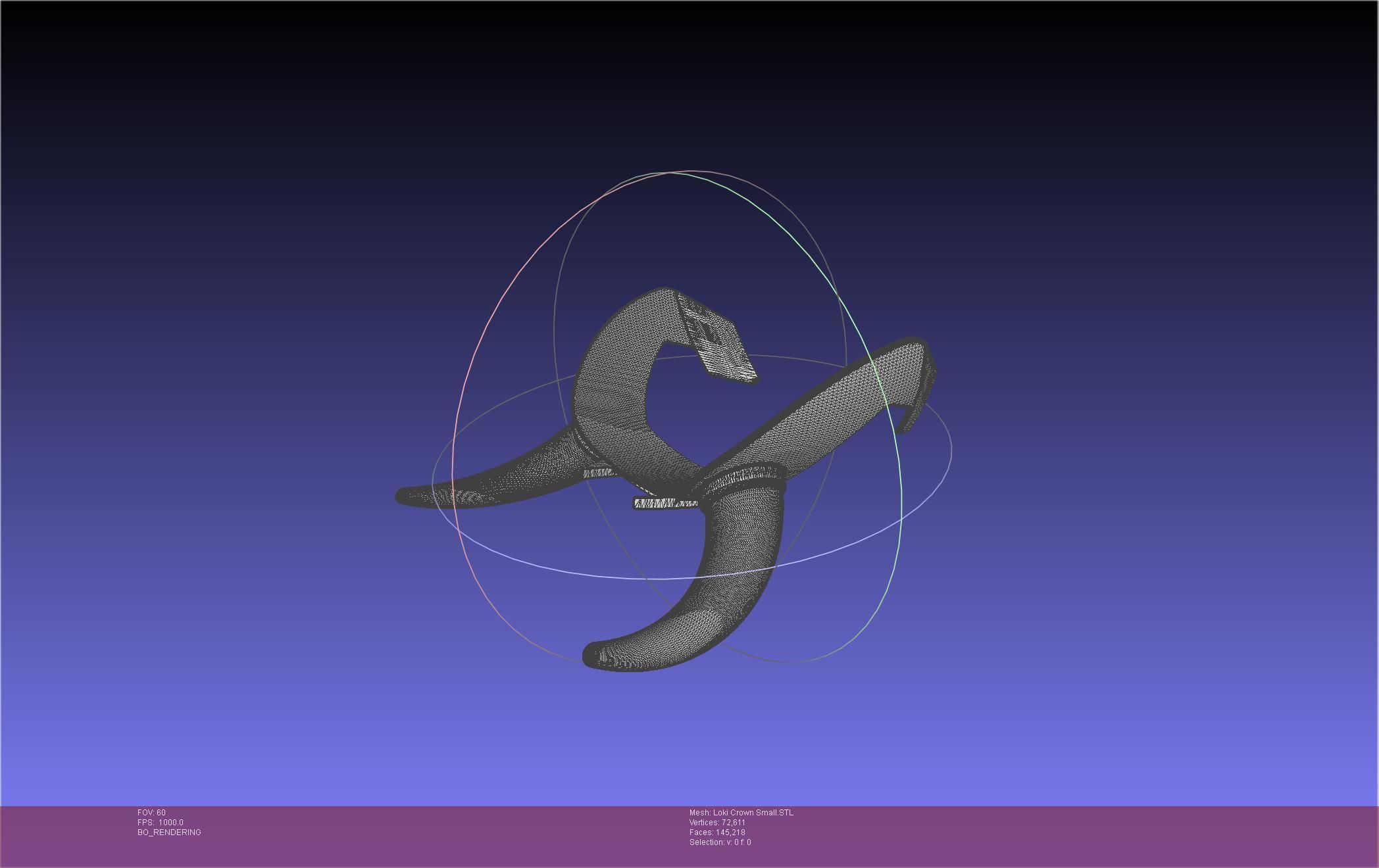Click the 'BO_RENDERING' status text
The width and height of the screenshot is (1379, 868).
click(169, 832)
